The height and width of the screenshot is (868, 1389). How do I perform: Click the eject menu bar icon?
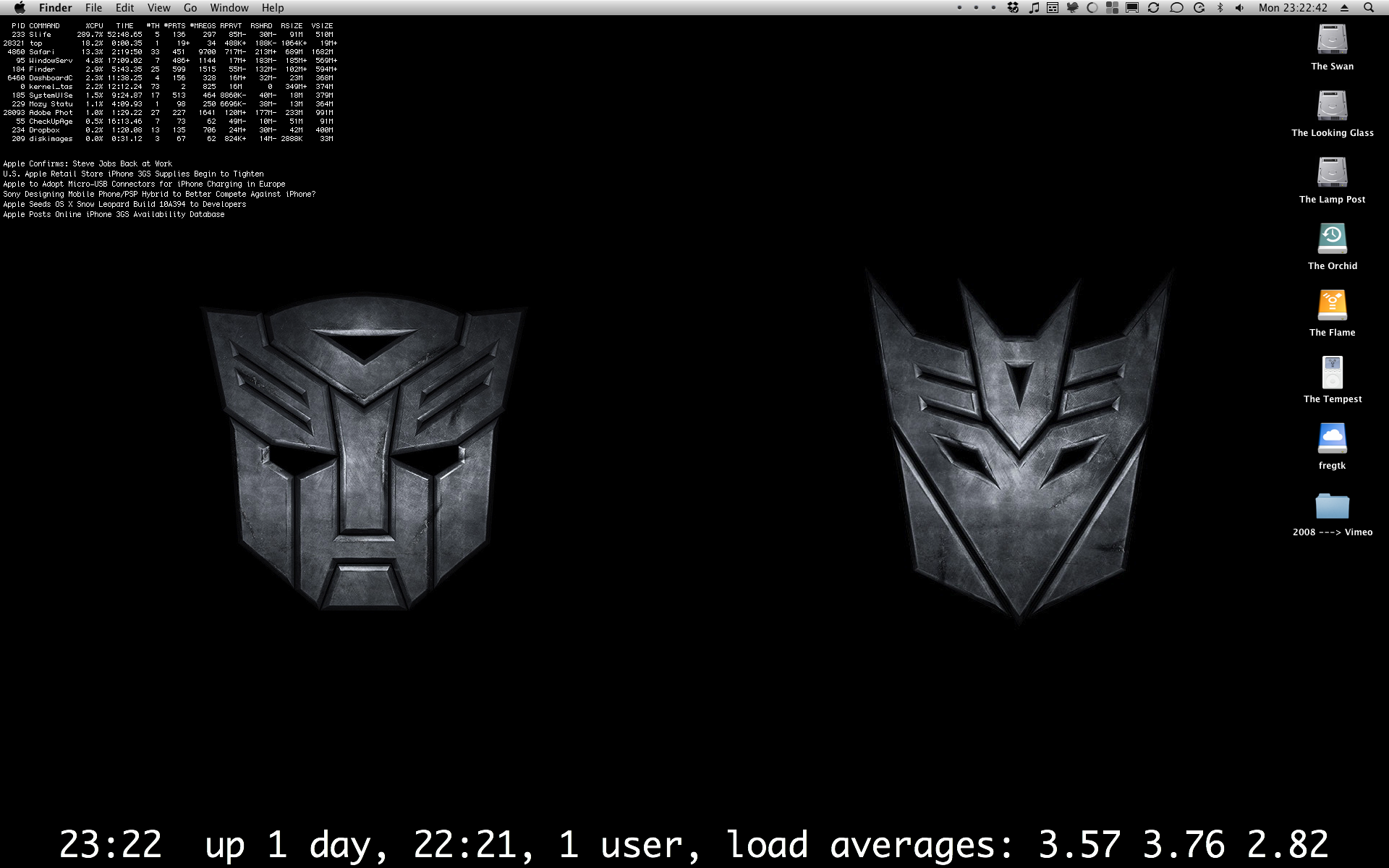click(1344, 8)
